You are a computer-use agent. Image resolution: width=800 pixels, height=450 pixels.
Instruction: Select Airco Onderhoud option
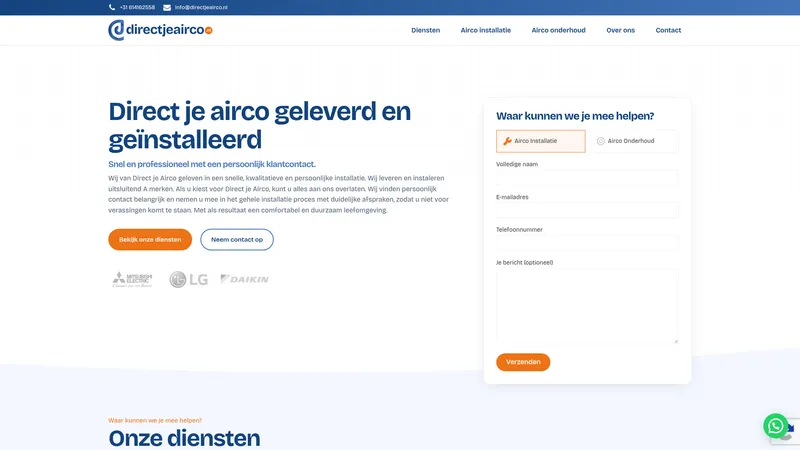[x=634, y=141]
